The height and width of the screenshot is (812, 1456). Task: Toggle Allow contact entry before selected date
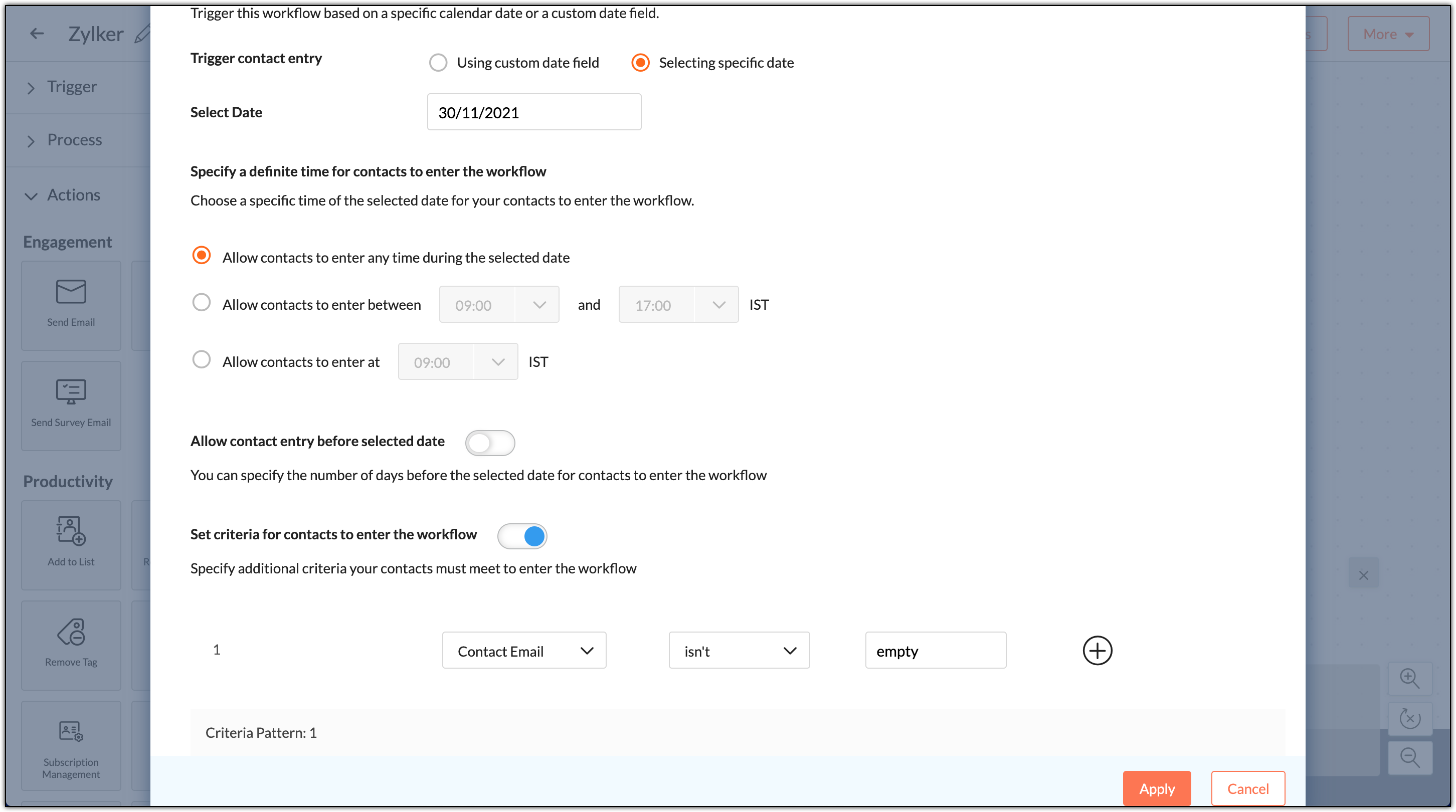[489, 443]
